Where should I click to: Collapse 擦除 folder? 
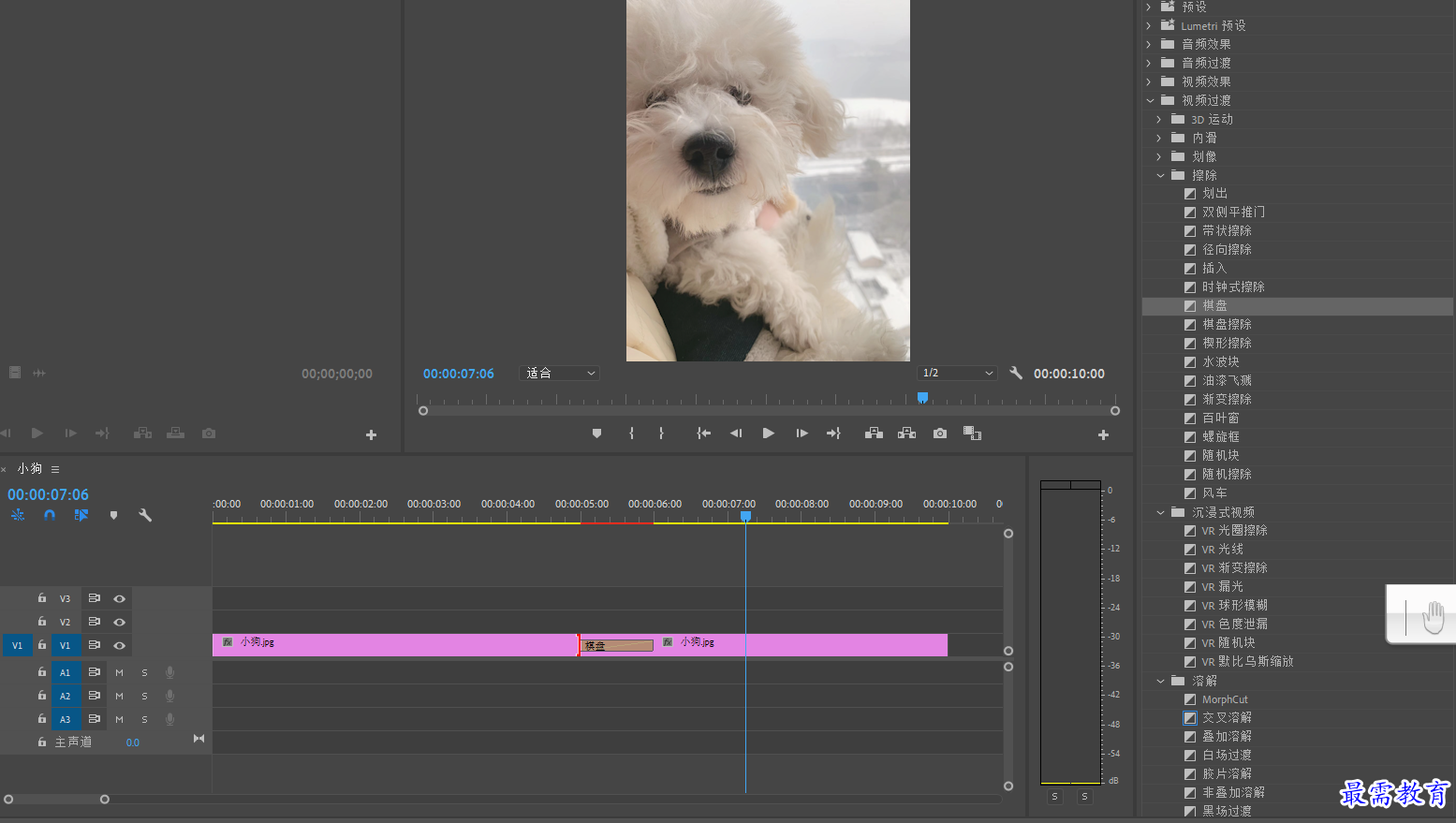click(1160, 175)
